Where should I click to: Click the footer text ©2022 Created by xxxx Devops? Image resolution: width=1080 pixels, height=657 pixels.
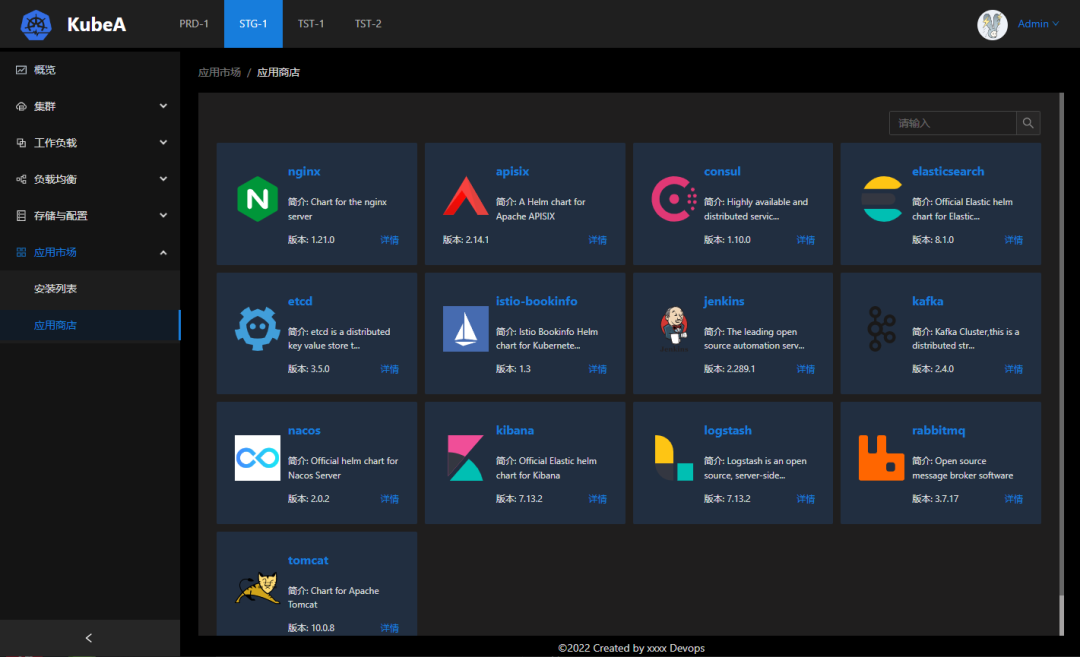(631, 648)
